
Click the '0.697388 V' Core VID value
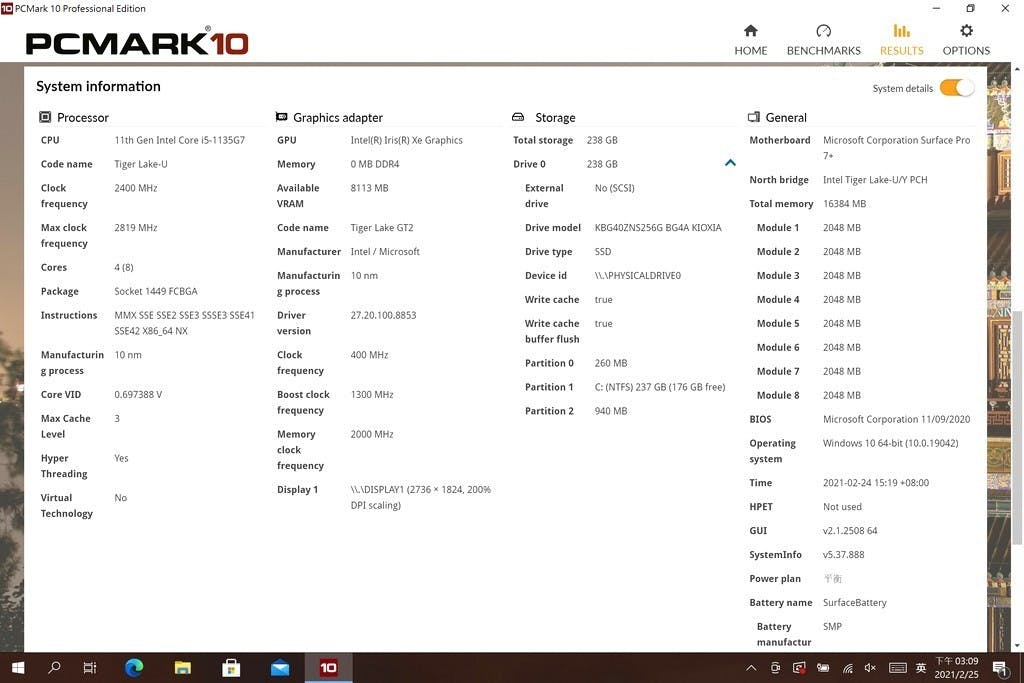pos(138,394)
